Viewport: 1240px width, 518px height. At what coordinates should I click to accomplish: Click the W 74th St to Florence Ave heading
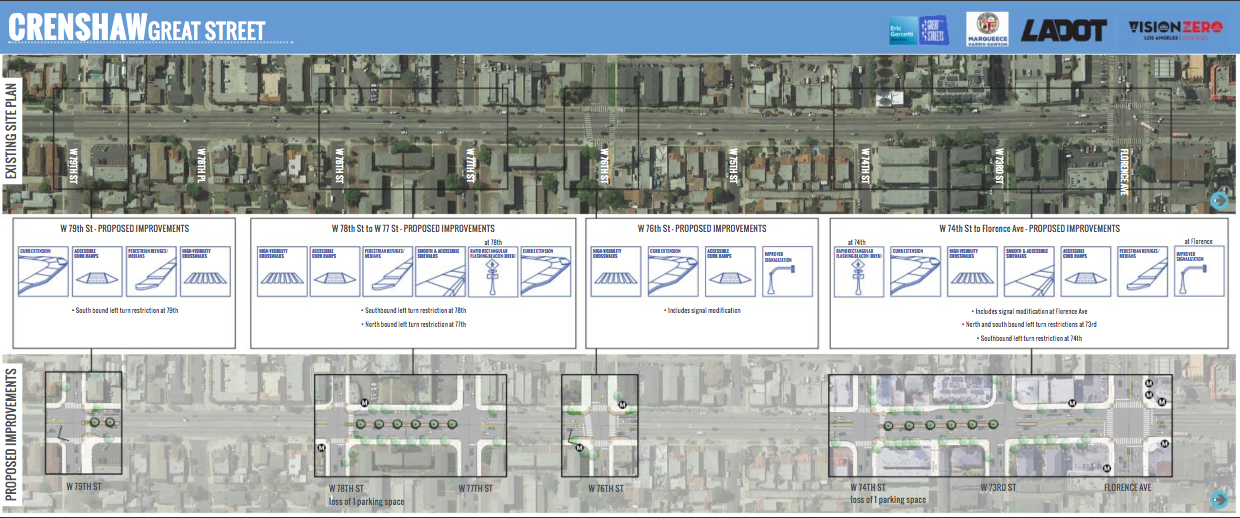[1029, 229]
